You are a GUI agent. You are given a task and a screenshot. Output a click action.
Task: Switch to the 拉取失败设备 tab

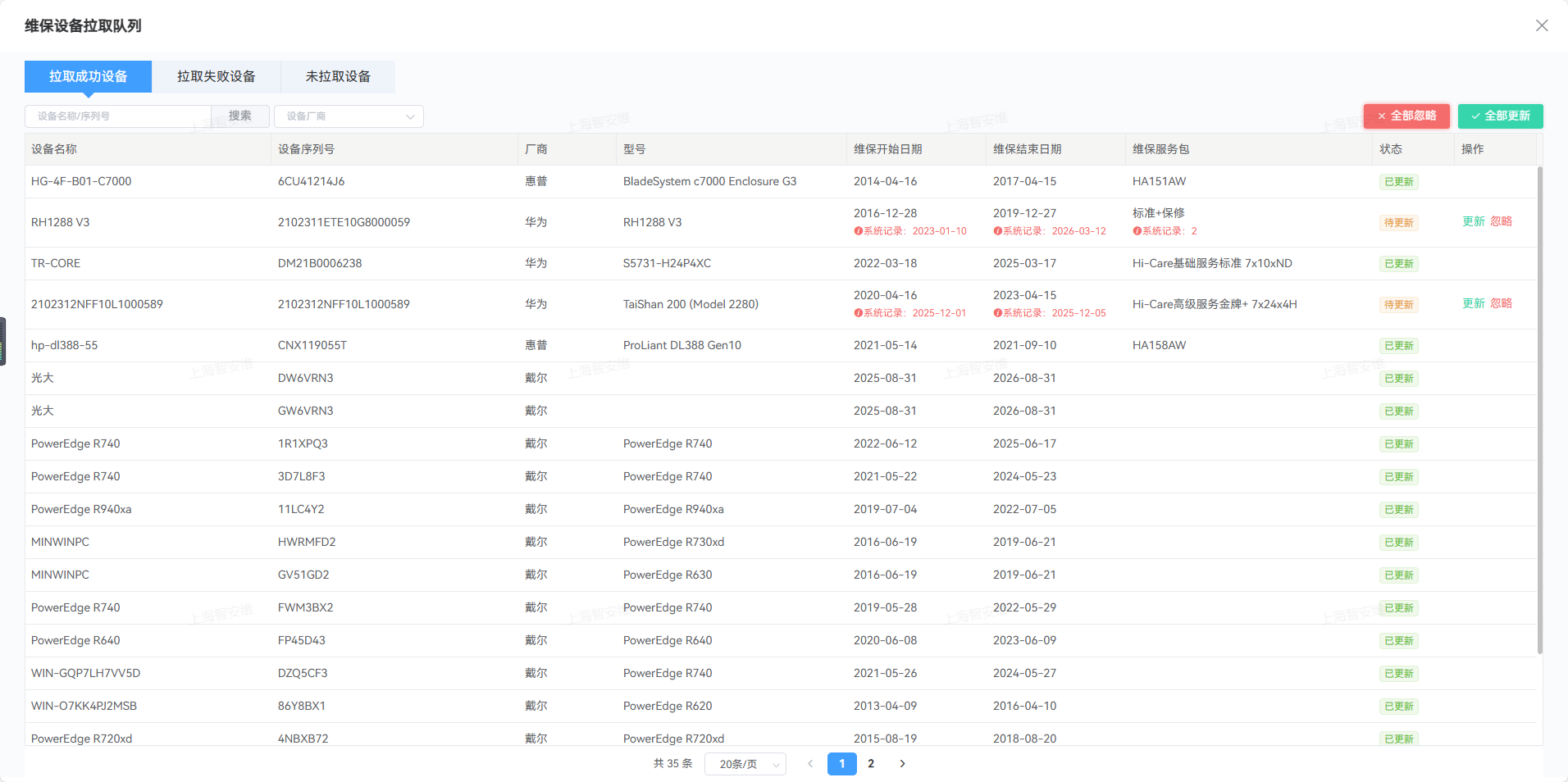point(217,76)
